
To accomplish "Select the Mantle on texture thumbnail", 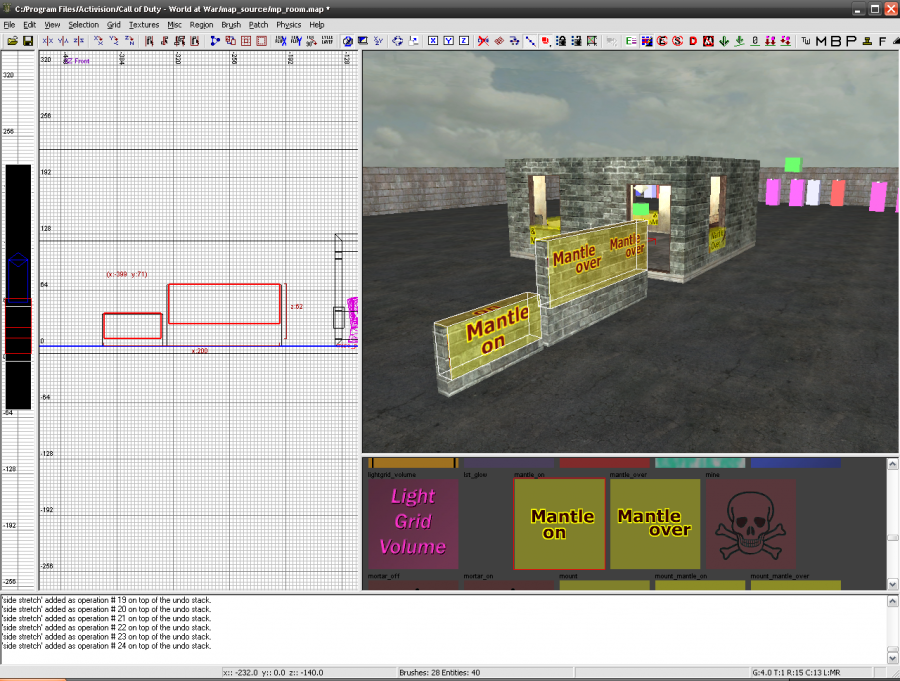I will pos(560,524).
